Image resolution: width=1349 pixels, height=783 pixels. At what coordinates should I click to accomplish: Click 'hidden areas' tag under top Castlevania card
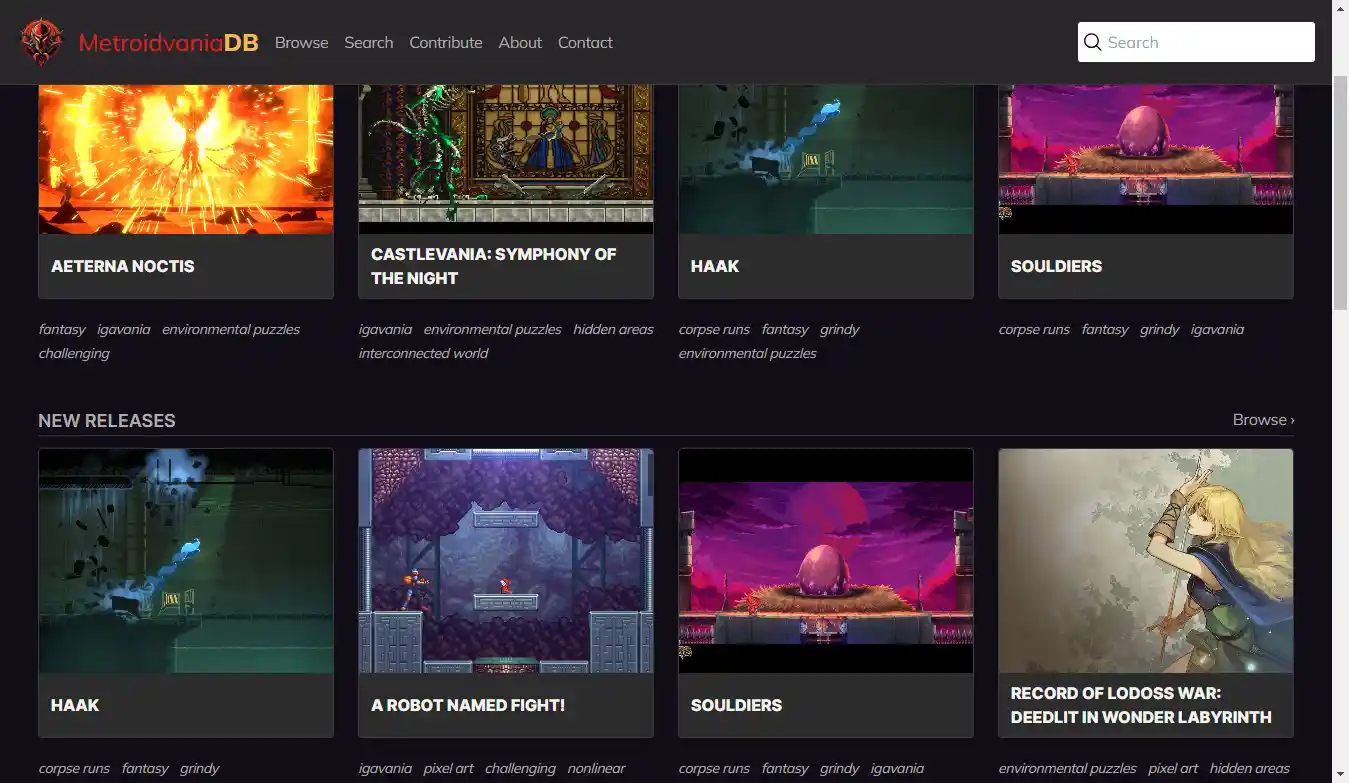613,329
